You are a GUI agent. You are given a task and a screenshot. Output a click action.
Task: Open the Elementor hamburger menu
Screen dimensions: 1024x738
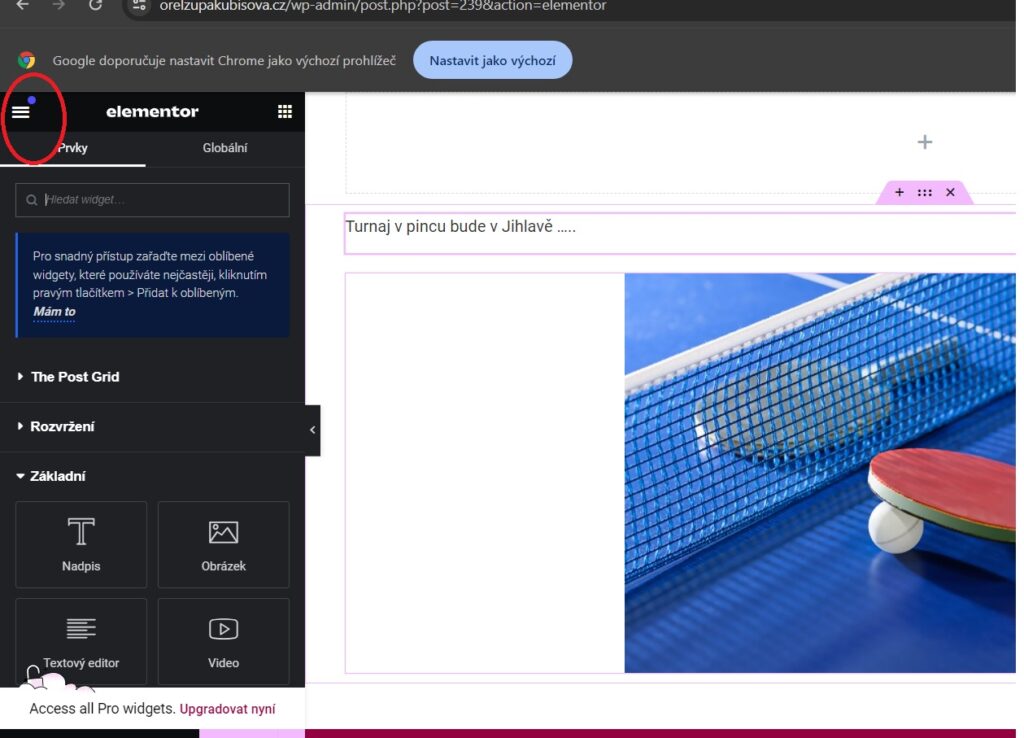(x=21, y=112)
